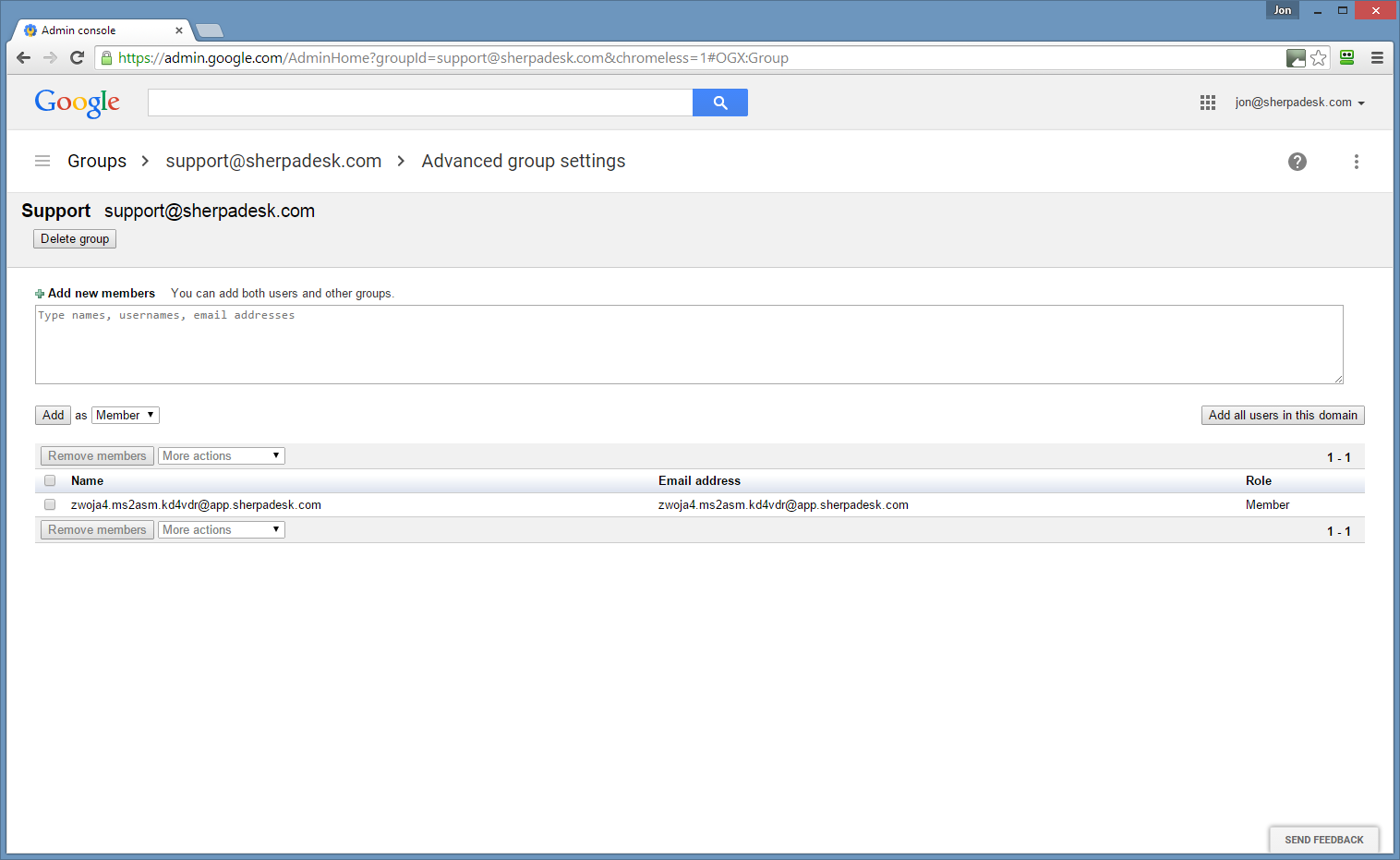
Task: Switch to the Admin console browser tab
Action: (99, 30)
